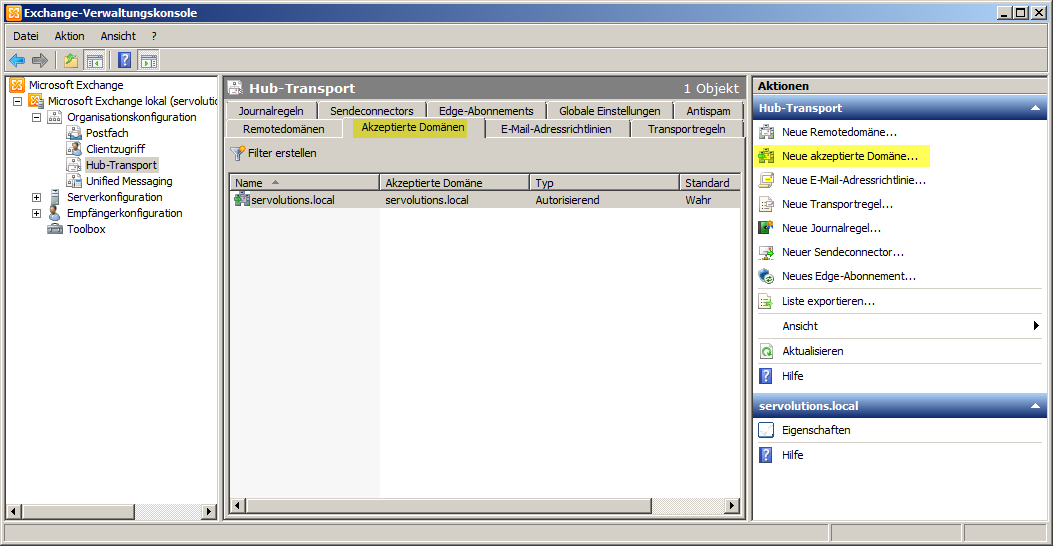Switch to the E-Mail-Adressrichtlinien tab
The image size is (1053, 546).
pyautogui.click(x=556, y=129)
